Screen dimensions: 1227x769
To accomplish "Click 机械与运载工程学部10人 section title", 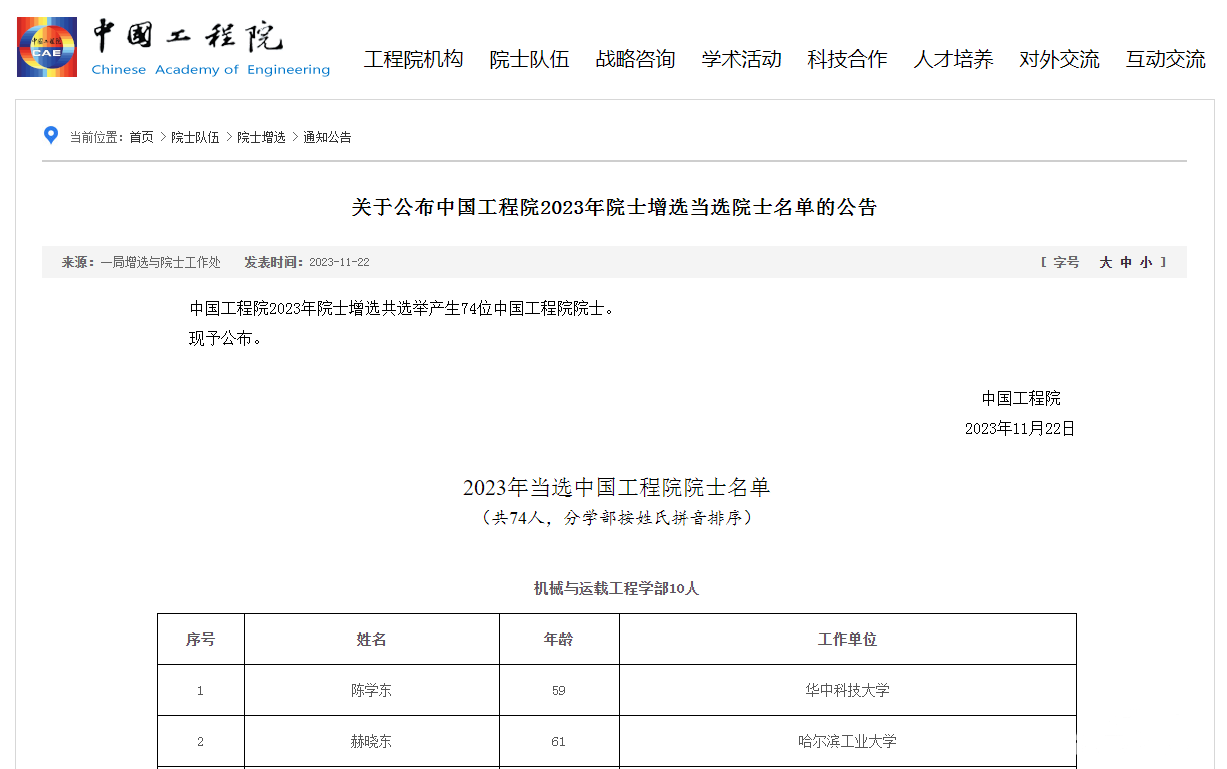I will [616, 588].
